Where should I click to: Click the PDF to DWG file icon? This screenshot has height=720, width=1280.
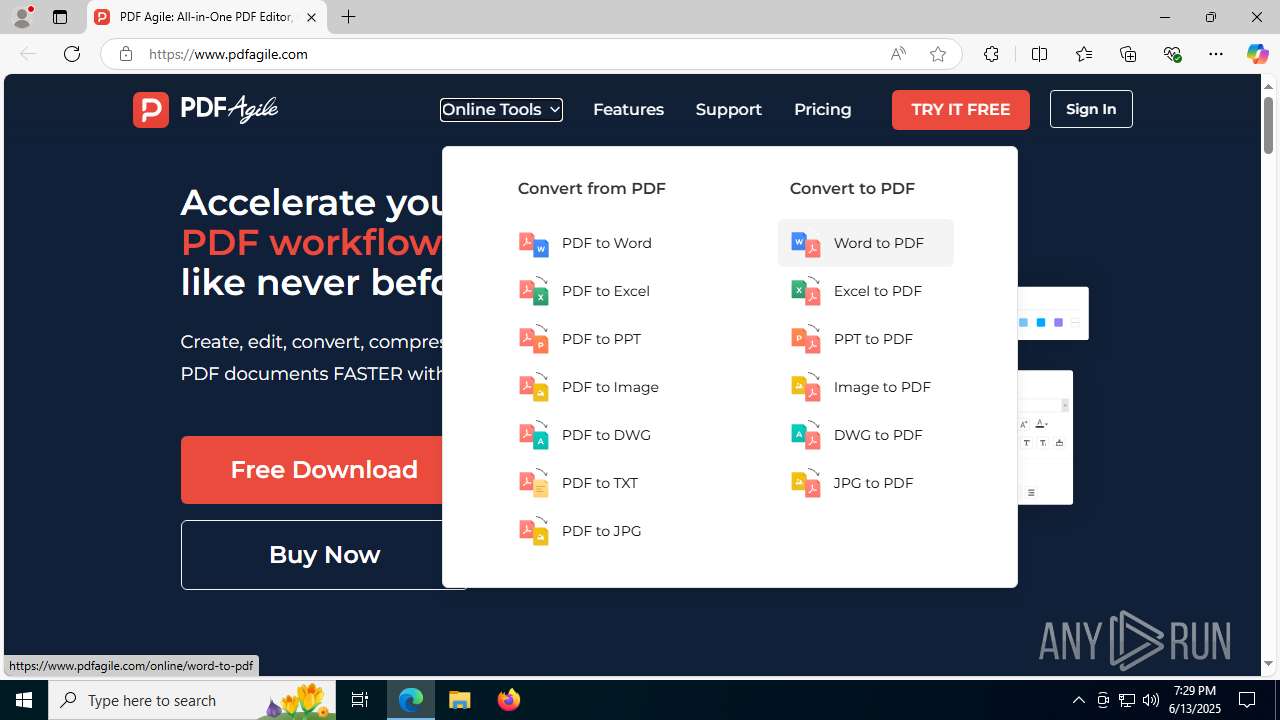pyautogui.click(x=534, y=435)
